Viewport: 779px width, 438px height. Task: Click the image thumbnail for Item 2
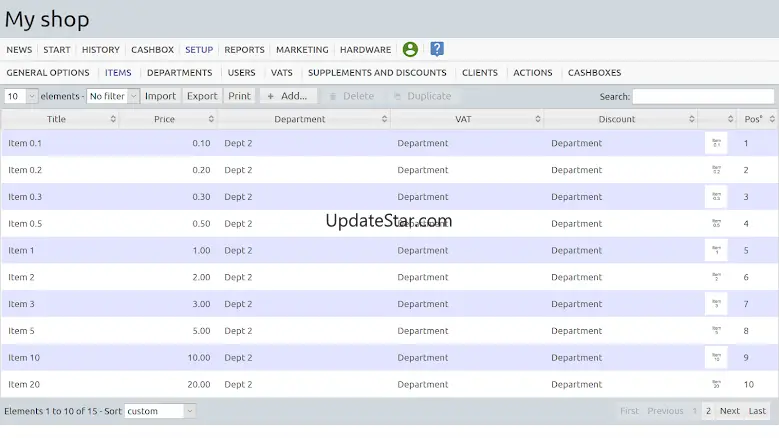tap(716, 277)
